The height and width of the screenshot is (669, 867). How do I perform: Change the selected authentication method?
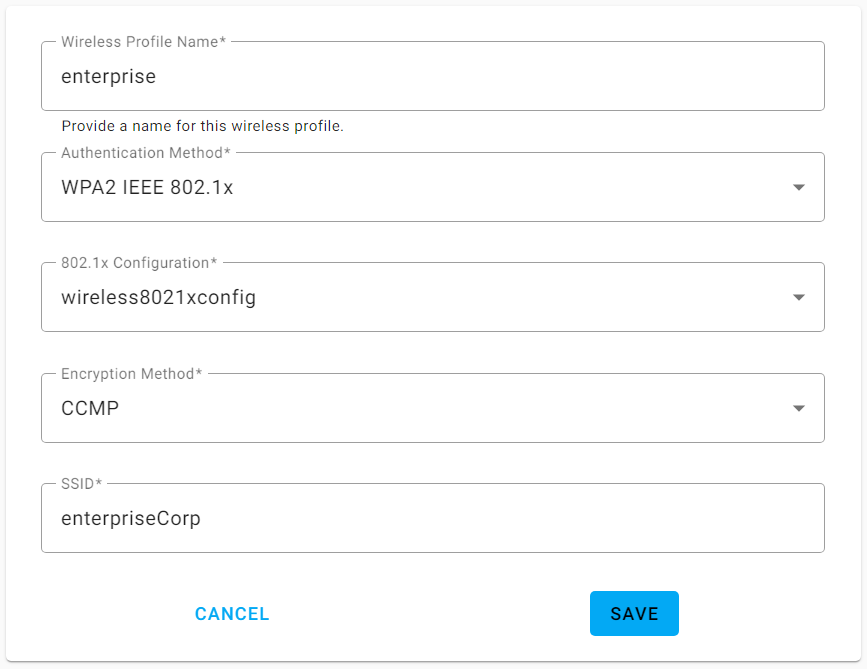tap(430, 186)
